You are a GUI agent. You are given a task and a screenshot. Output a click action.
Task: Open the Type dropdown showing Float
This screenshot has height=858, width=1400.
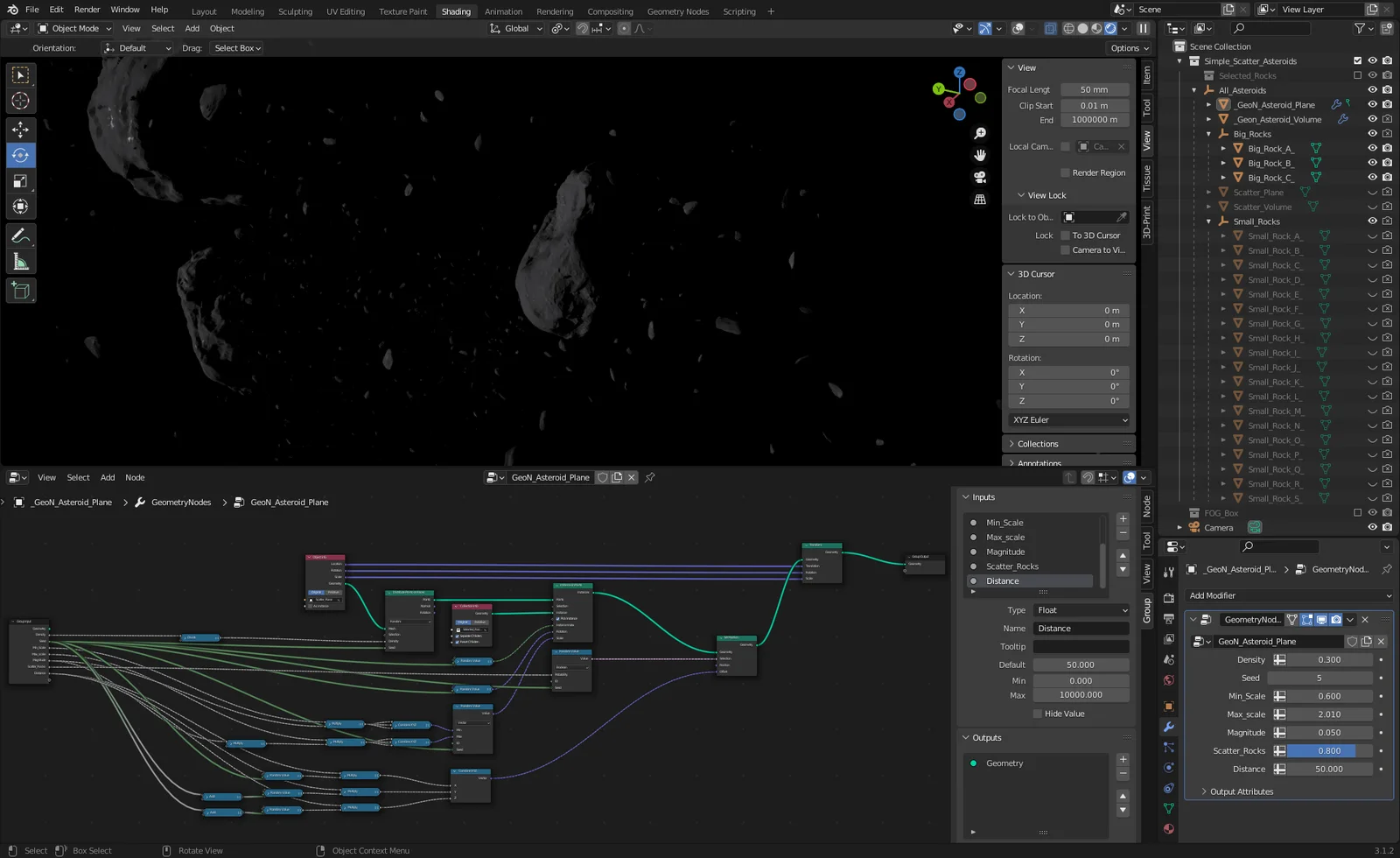1081,609
